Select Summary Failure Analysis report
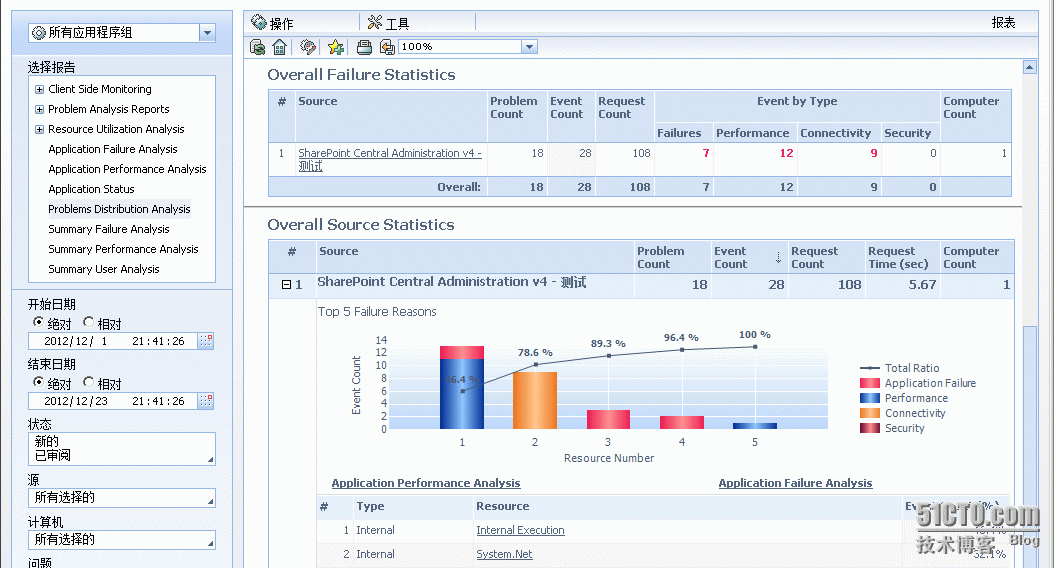Image resolution: width=1054 pixels, height=568 pixels. (x=109, y=229)
